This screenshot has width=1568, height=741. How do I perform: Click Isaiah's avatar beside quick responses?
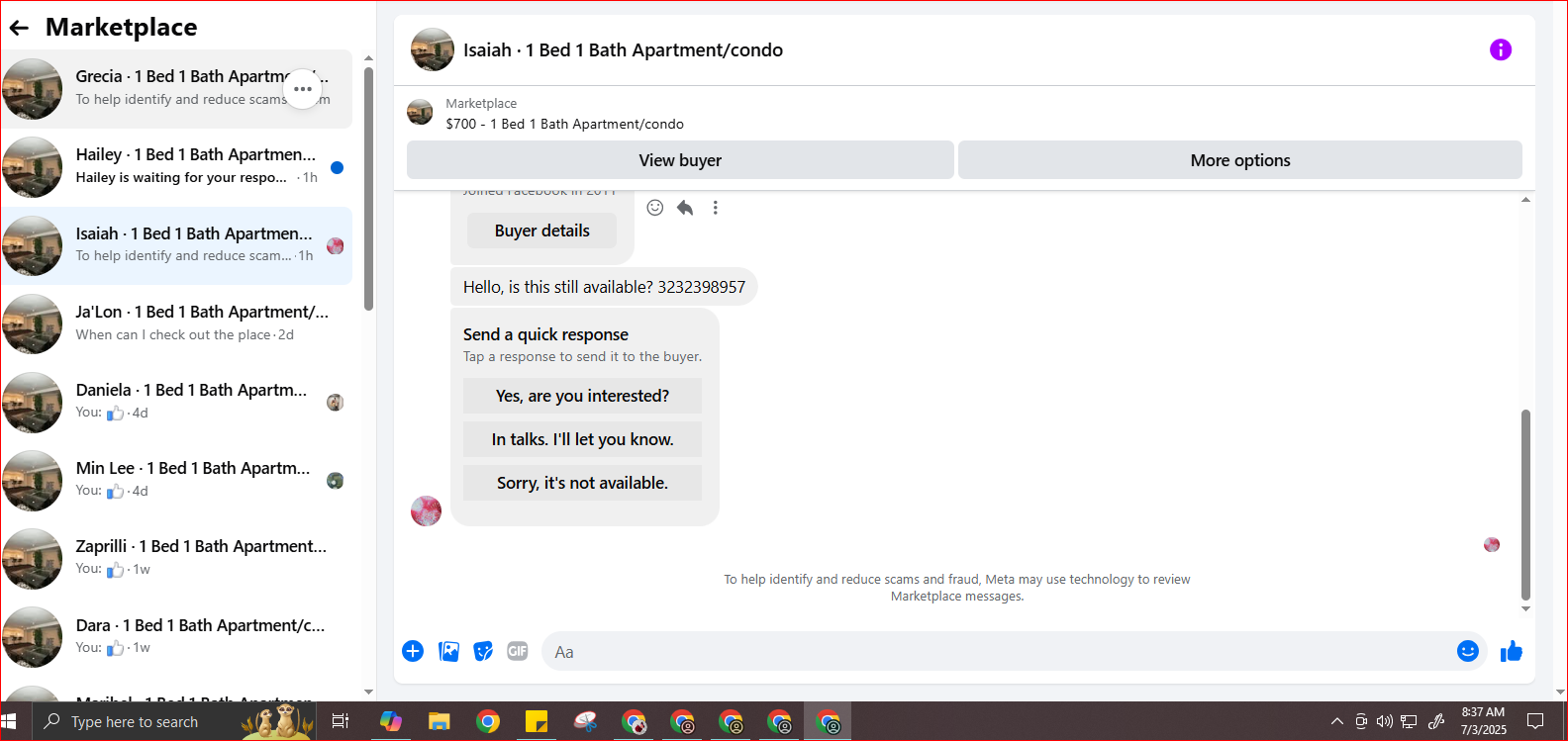[426, 511]
